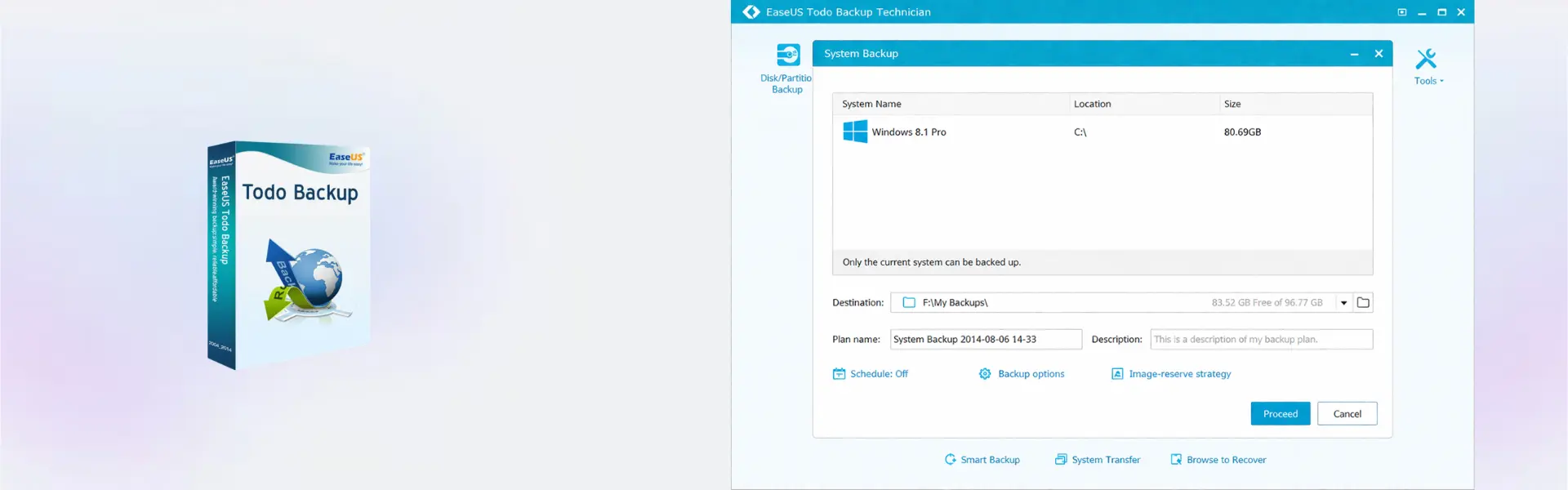Expand the Tools dropdown arrow
Image resolution: width=1568 pixels, height=490 pixels.
pyautogui.click(x=1441, y=81)
